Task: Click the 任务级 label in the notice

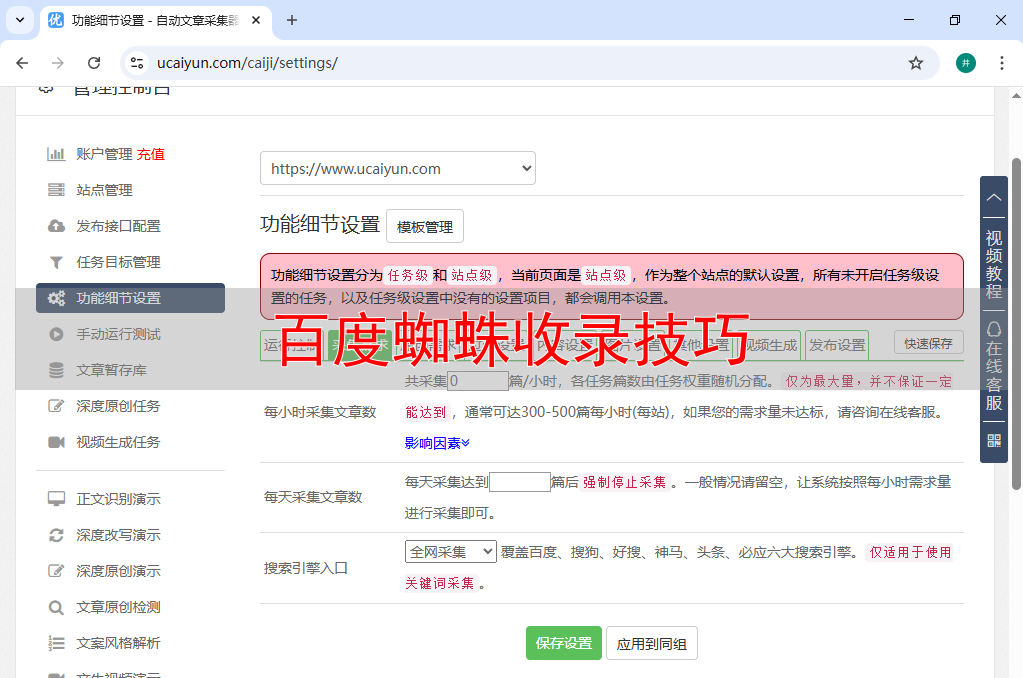Action: pyautogui.click(x=408, y=275)
